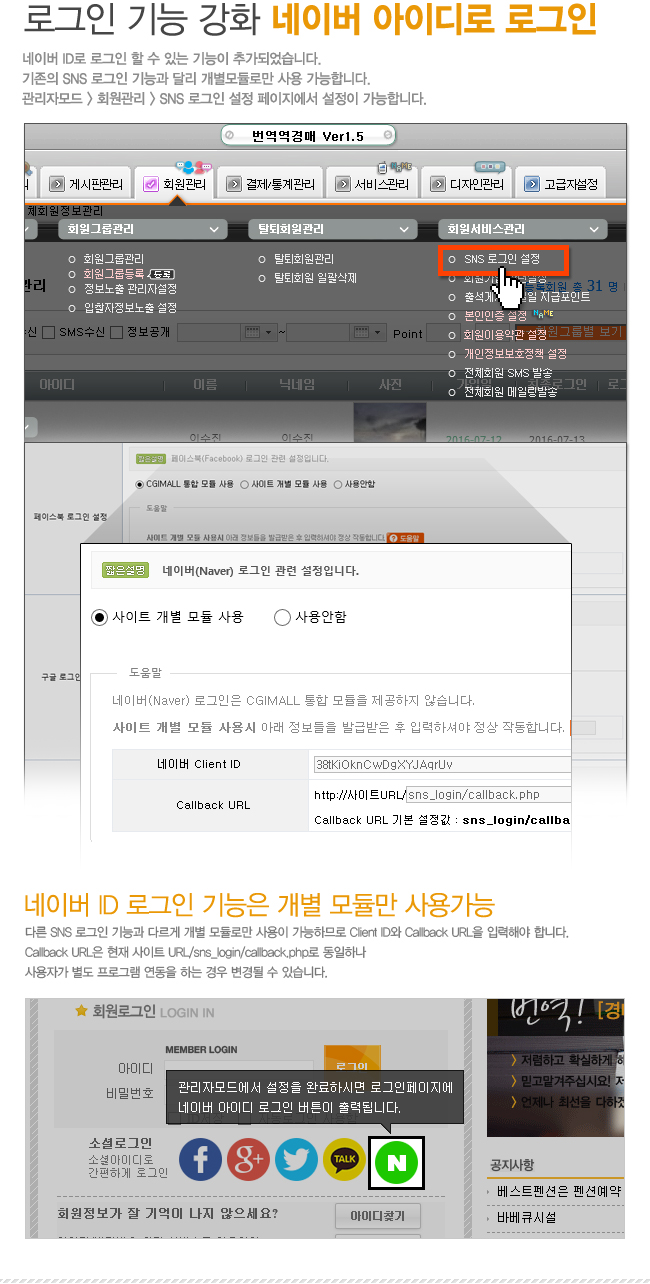Click the orange 도움말 help badge

404,537
